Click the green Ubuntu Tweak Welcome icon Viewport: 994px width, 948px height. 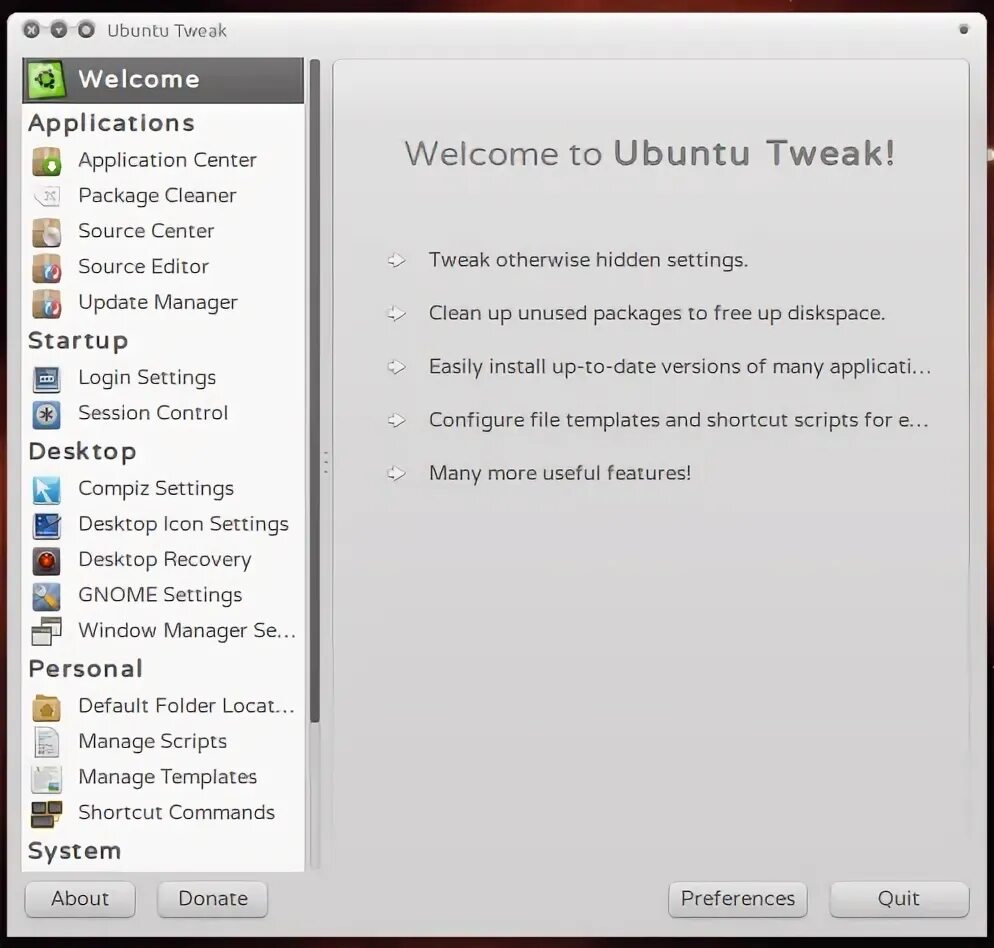click(46, 80)
